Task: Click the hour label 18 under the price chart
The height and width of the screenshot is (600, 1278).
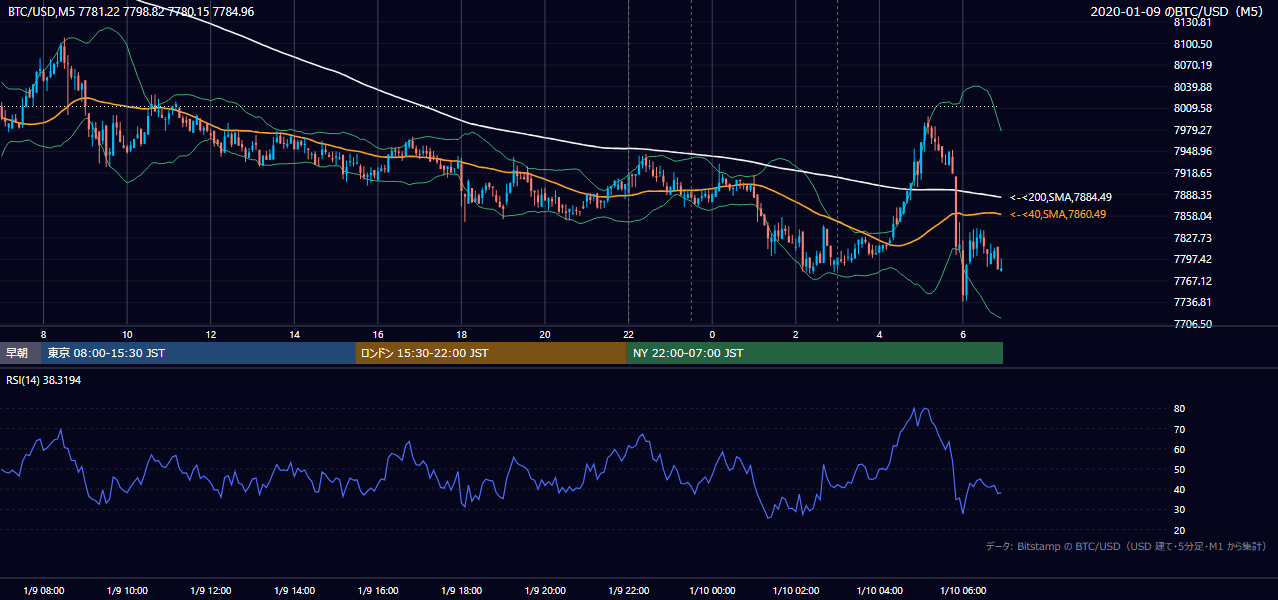Action: (x=461, y=334)
